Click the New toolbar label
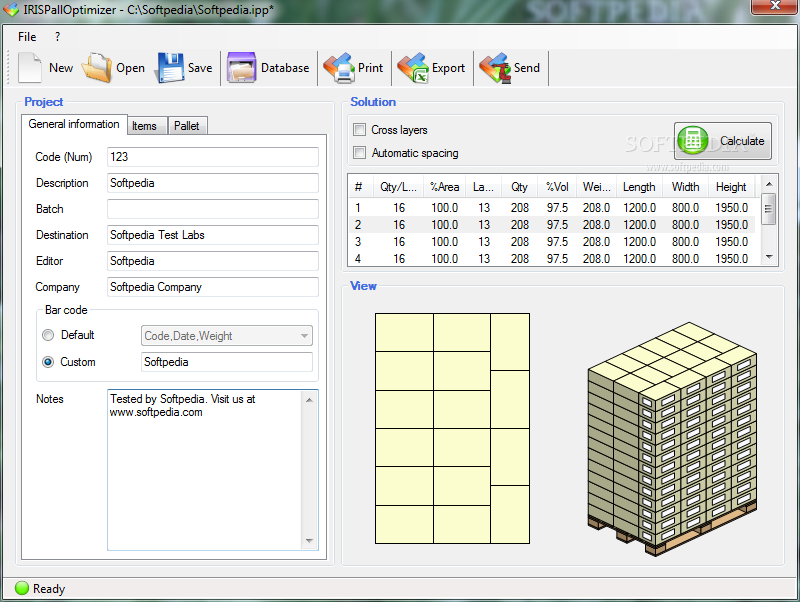 pyautogui.click(x=61, y=68)
